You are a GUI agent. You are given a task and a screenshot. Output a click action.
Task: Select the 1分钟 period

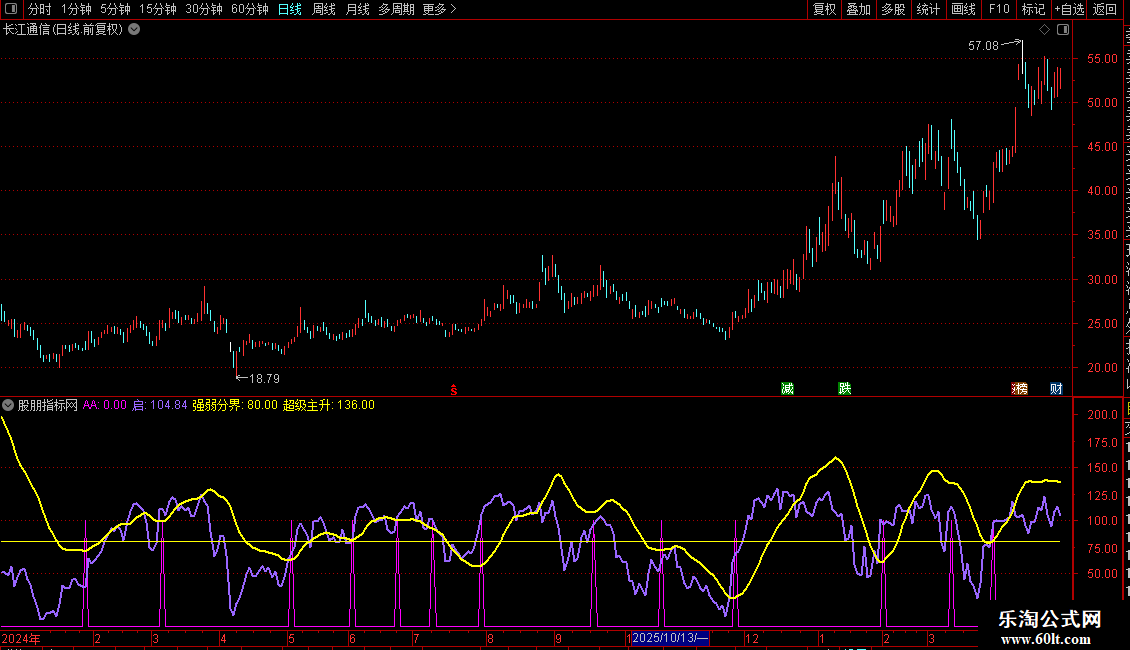click(76, 9)
